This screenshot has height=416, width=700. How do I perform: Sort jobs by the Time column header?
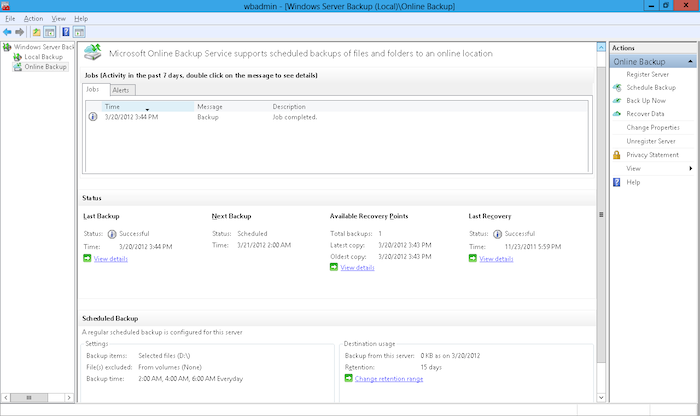click(113, 106)
